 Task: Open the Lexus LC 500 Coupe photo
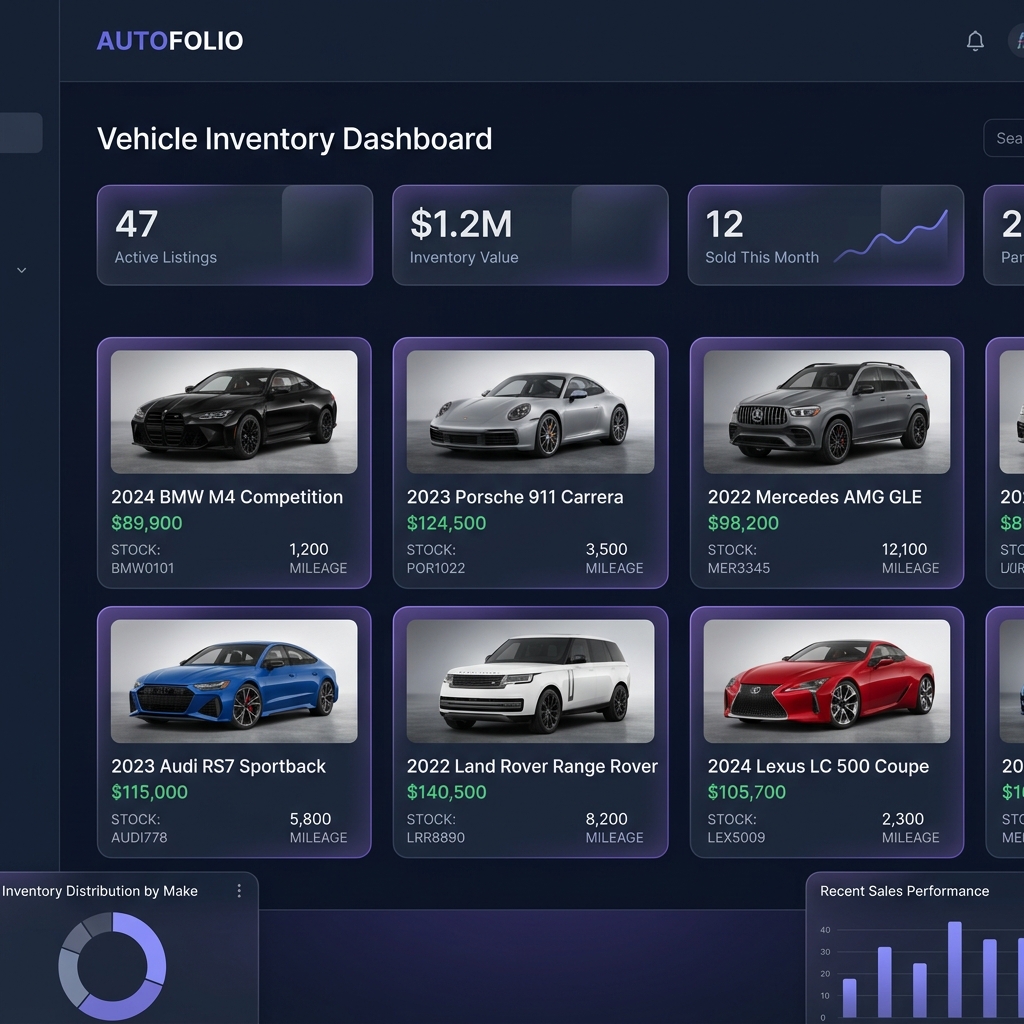coord(827,681)
